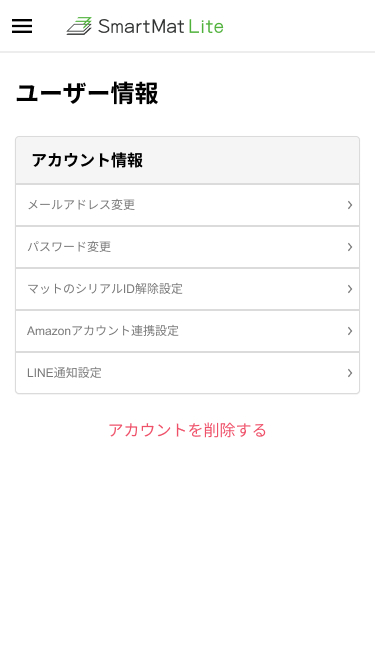375x667 pixels.
Task: Open the hamburger navigation menu
Action: coord(22,26)
